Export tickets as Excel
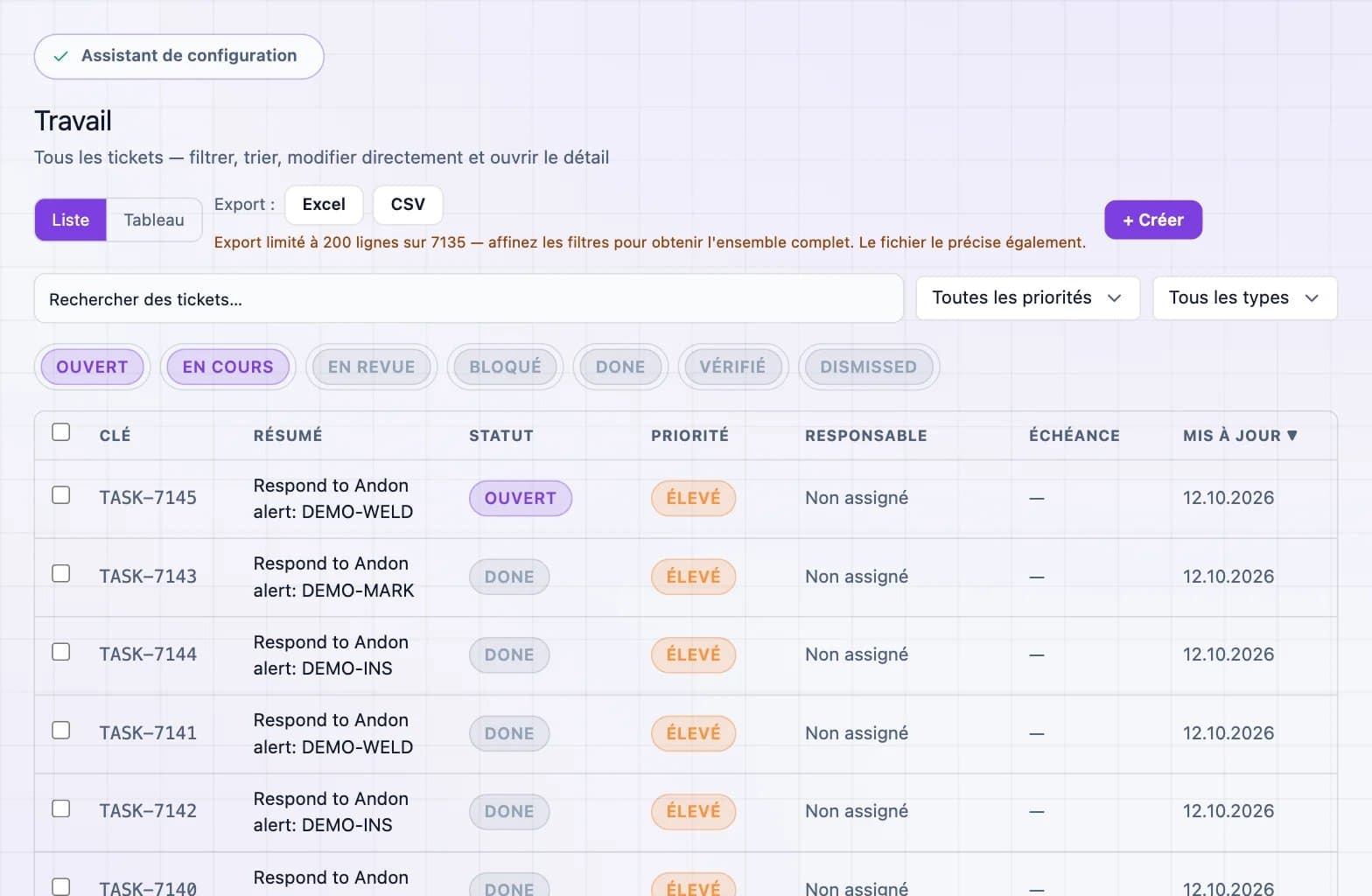Viewport: 1372px width, 896px height. (324, 205)
